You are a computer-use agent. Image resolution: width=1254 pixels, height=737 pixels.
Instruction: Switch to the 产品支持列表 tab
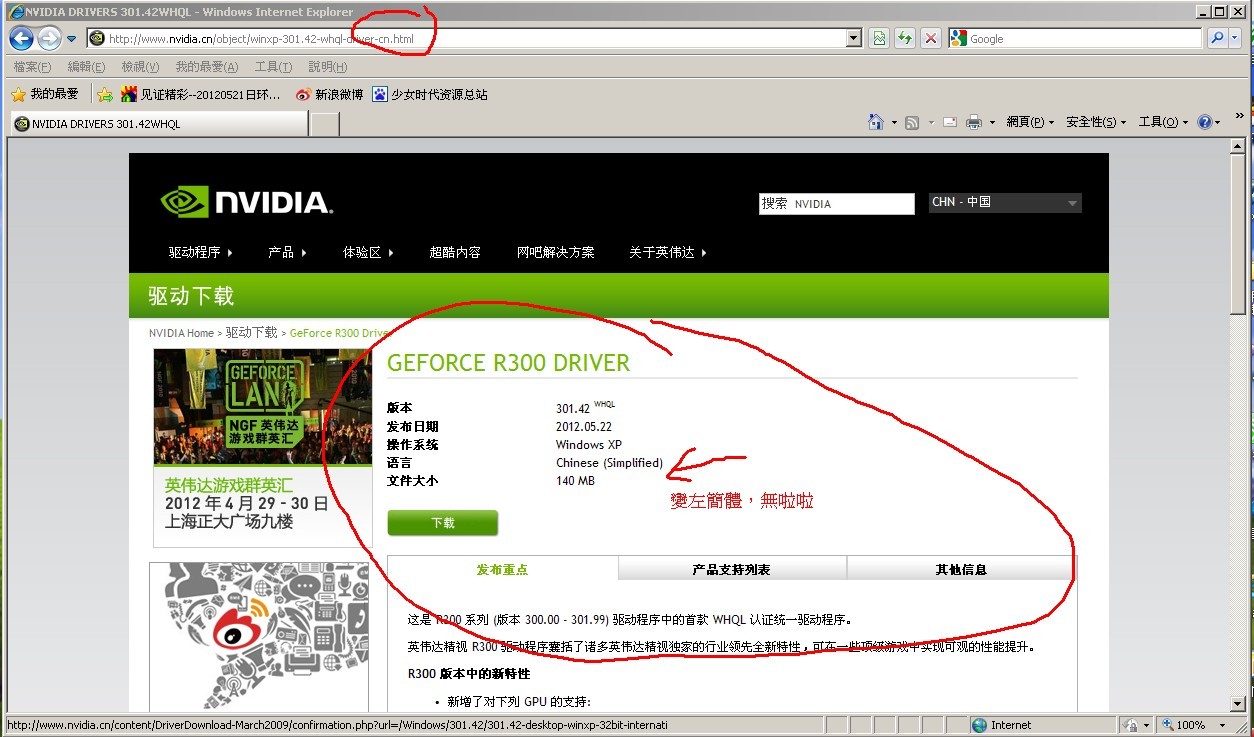pos(732,569)
